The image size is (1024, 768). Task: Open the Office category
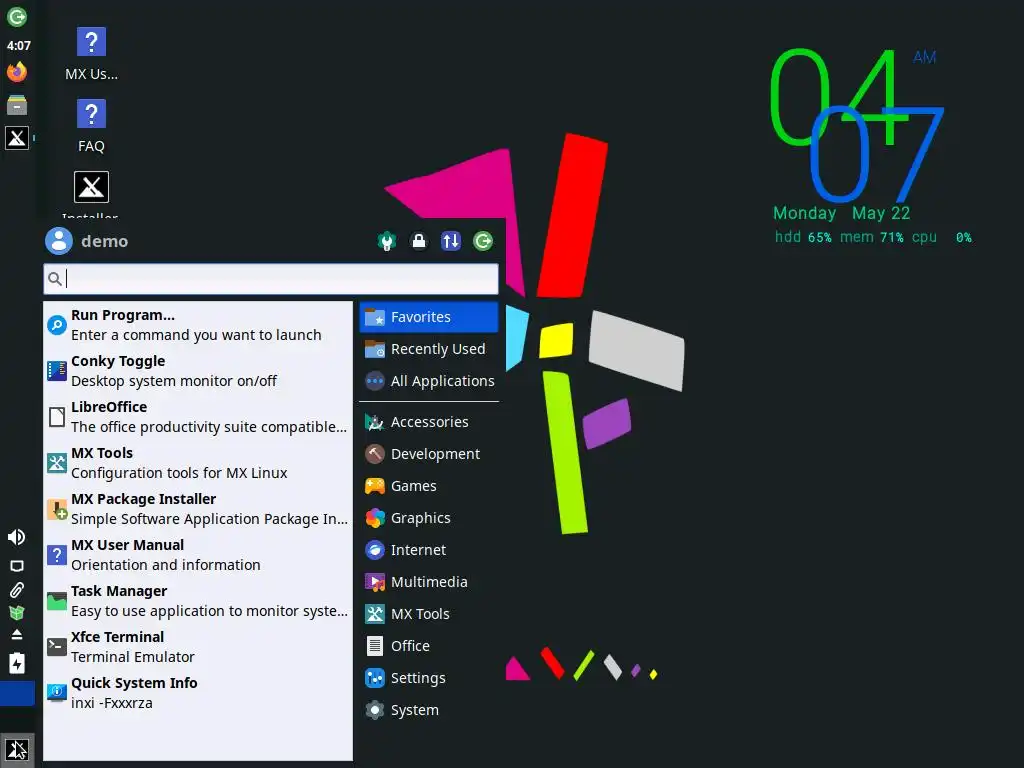429,646
